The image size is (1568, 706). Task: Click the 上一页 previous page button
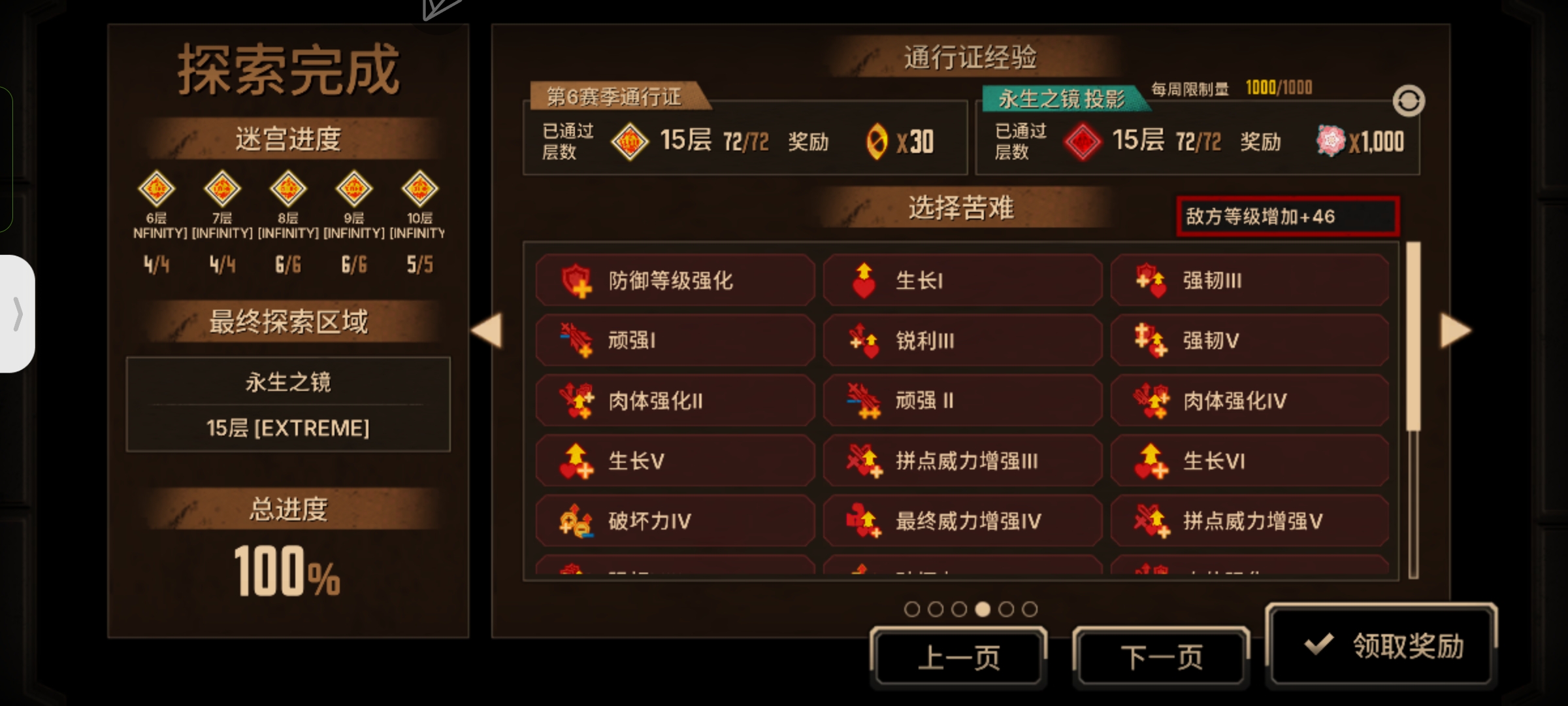pos(958,658)
